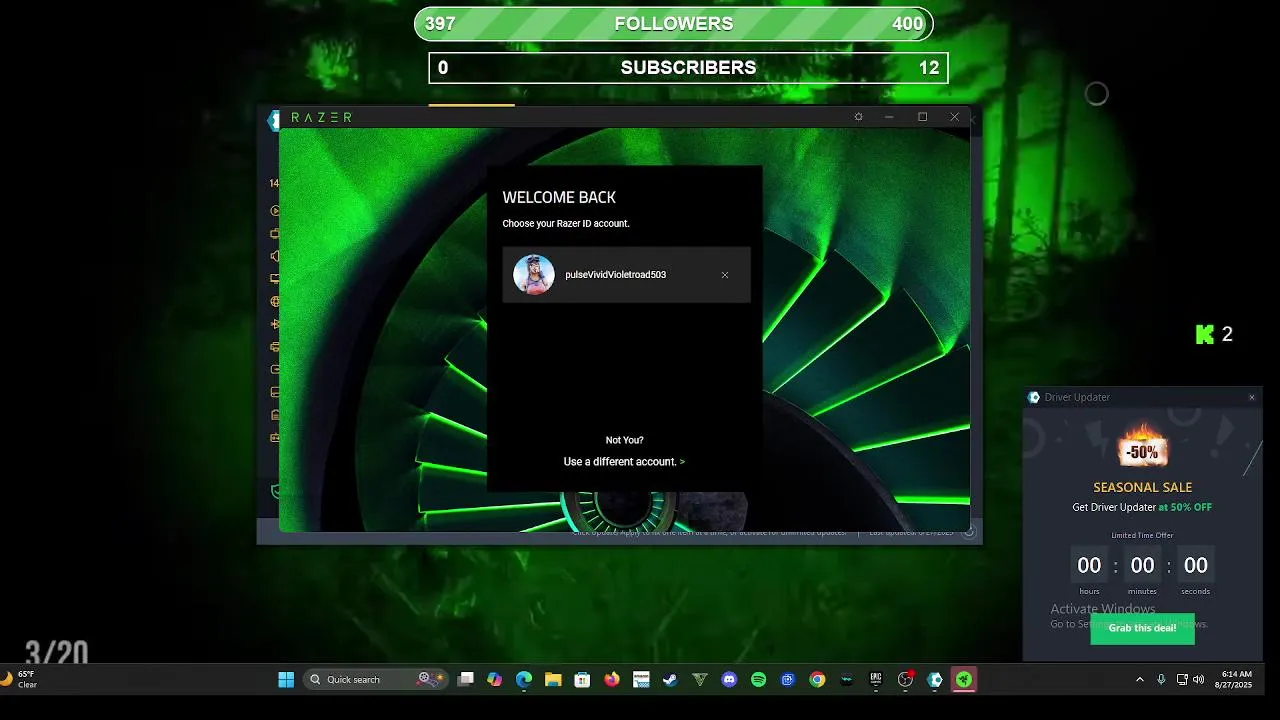This screenshot has height=720, width=1280.
Task: Open Razer window settings gear
Action: pos(858,117)
